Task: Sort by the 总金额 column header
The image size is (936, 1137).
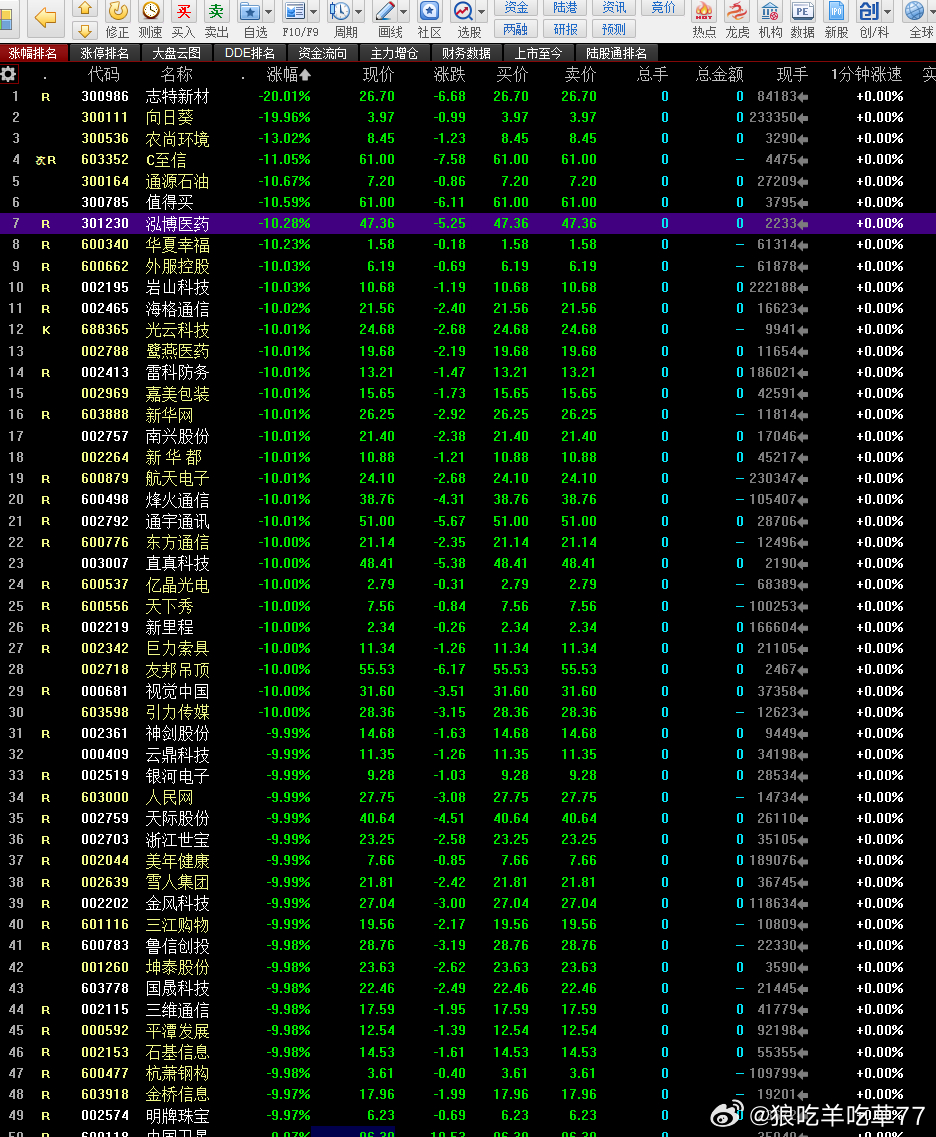Action: [720, 75]
